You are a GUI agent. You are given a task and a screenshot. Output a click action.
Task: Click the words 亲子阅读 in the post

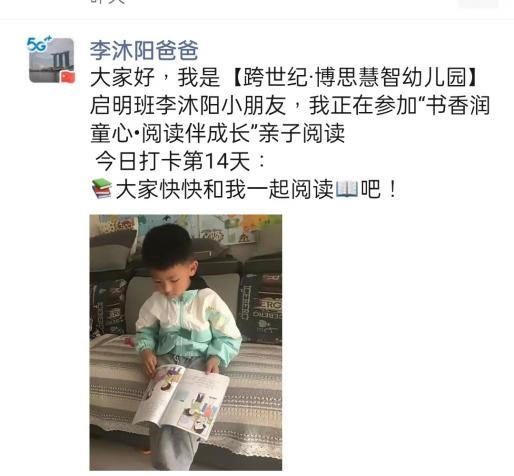point(302,134)
